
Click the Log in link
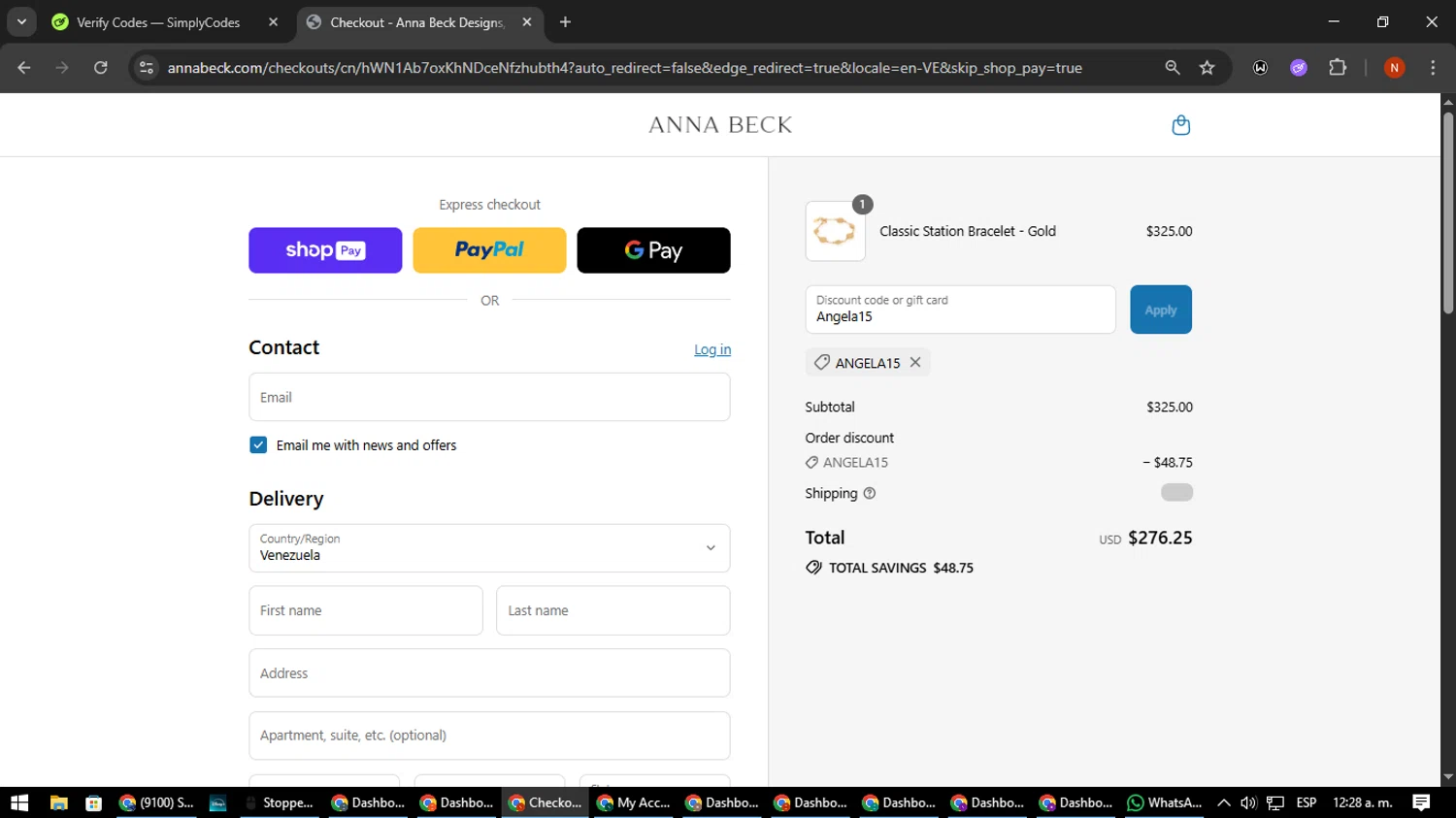(712, 349)
